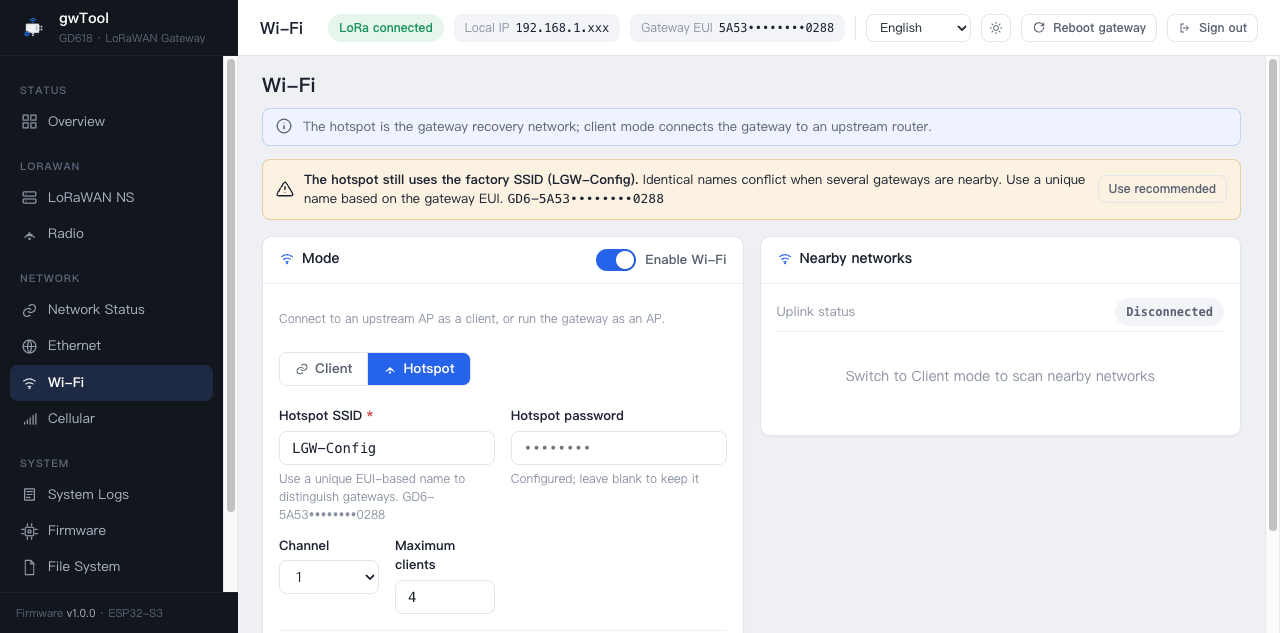Screen dimensions: 1280x633
Task: Open the Radio menu item
Action: click(111, 233)
